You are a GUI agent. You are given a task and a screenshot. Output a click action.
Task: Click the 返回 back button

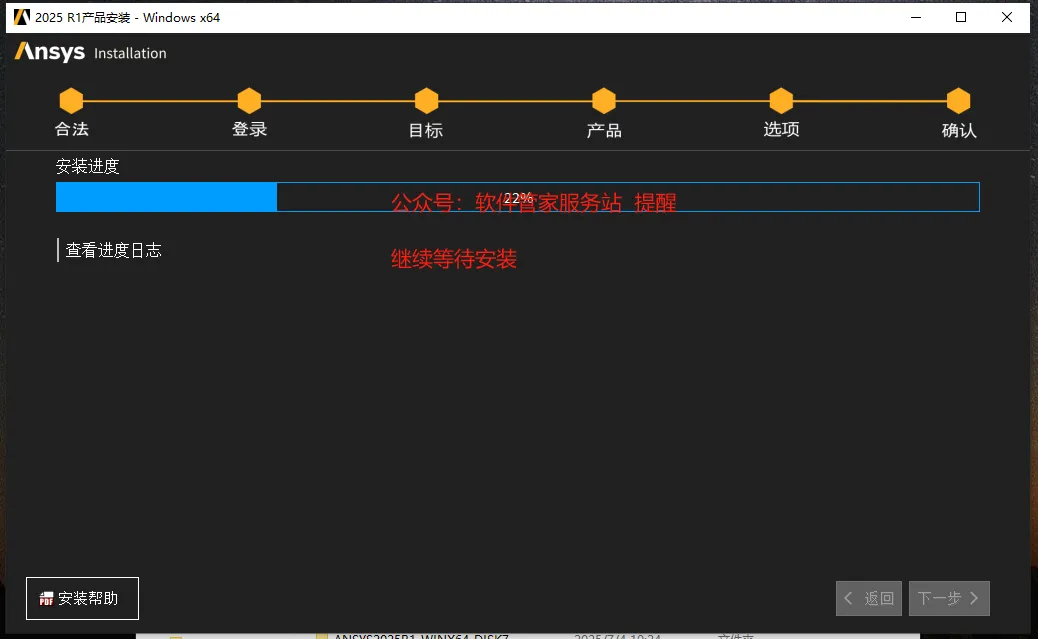[869, 599]
